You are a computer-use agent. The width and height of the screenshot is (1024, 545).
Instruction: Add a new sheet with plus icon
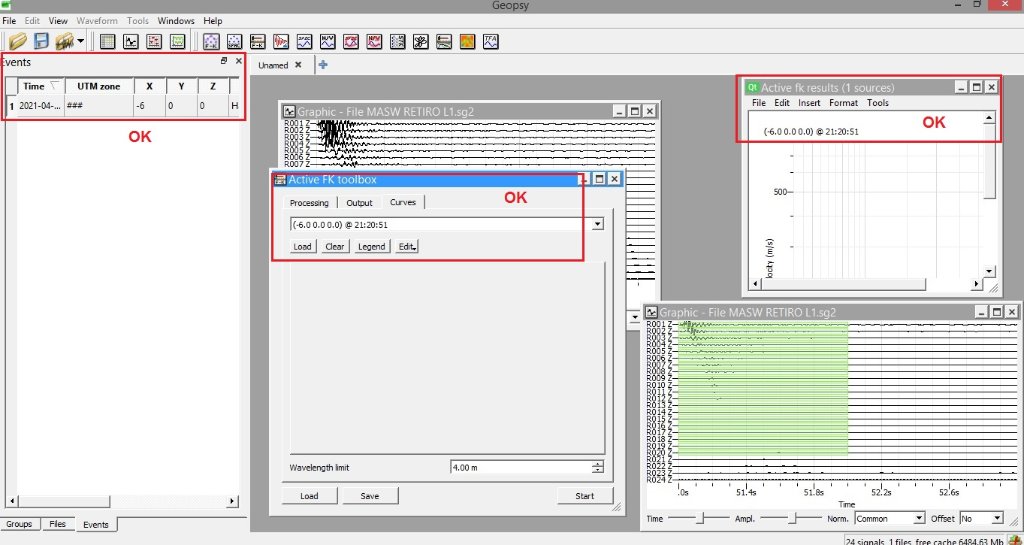coord(323,65)
